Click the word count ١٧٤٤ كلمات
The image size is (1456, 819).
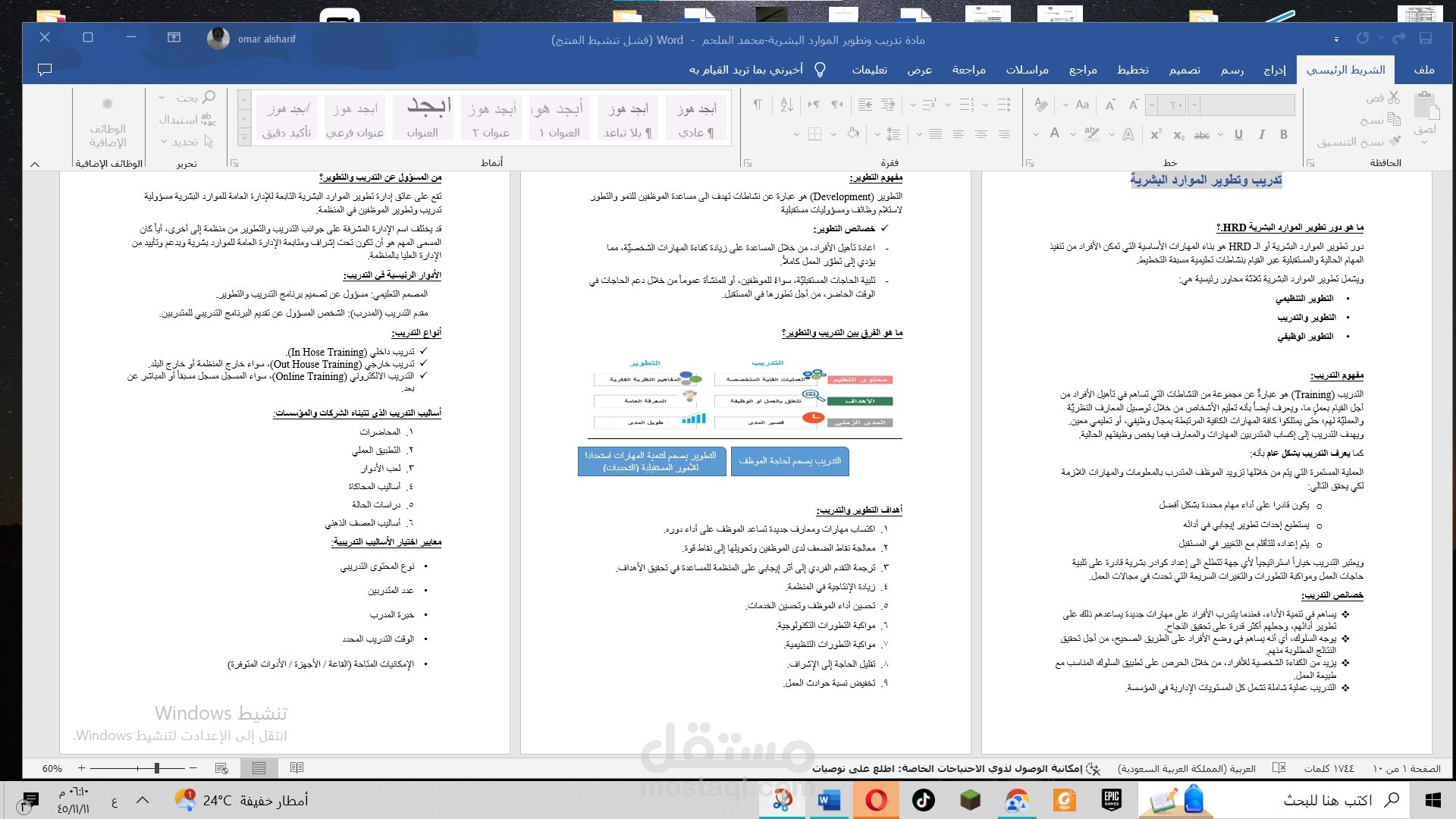tap(1329, 768)
